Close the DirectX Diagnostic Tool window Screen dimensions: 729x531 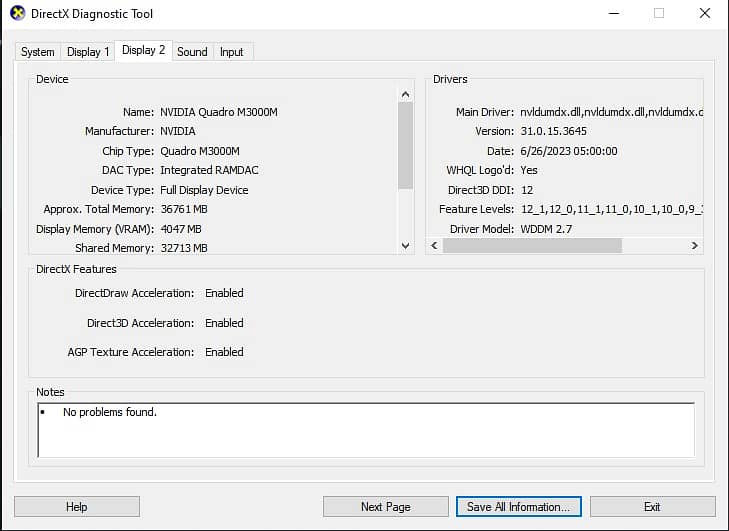[x=704, y=14]
